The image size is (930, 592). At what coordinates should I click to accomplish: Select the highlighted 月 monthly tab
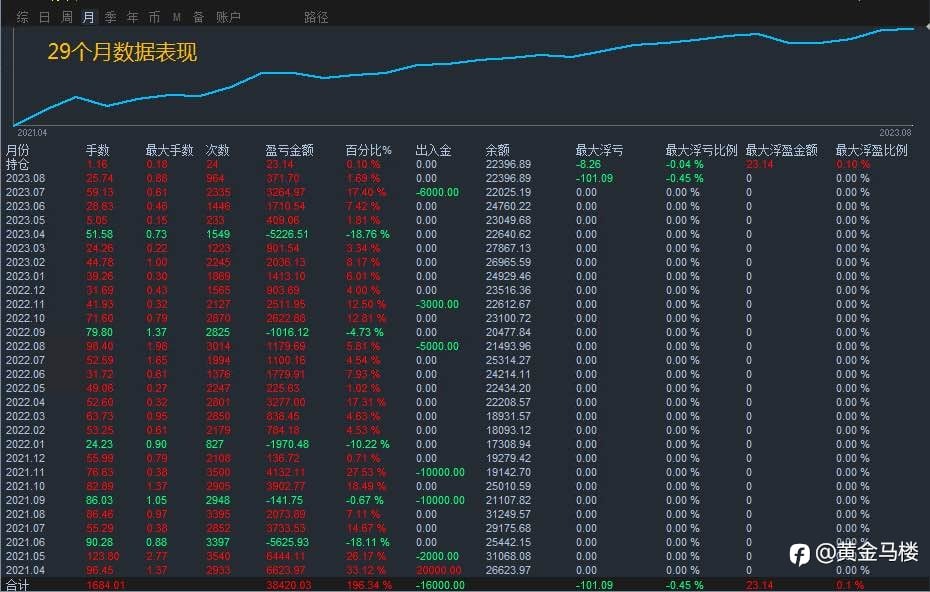click(x=88, y=17)
